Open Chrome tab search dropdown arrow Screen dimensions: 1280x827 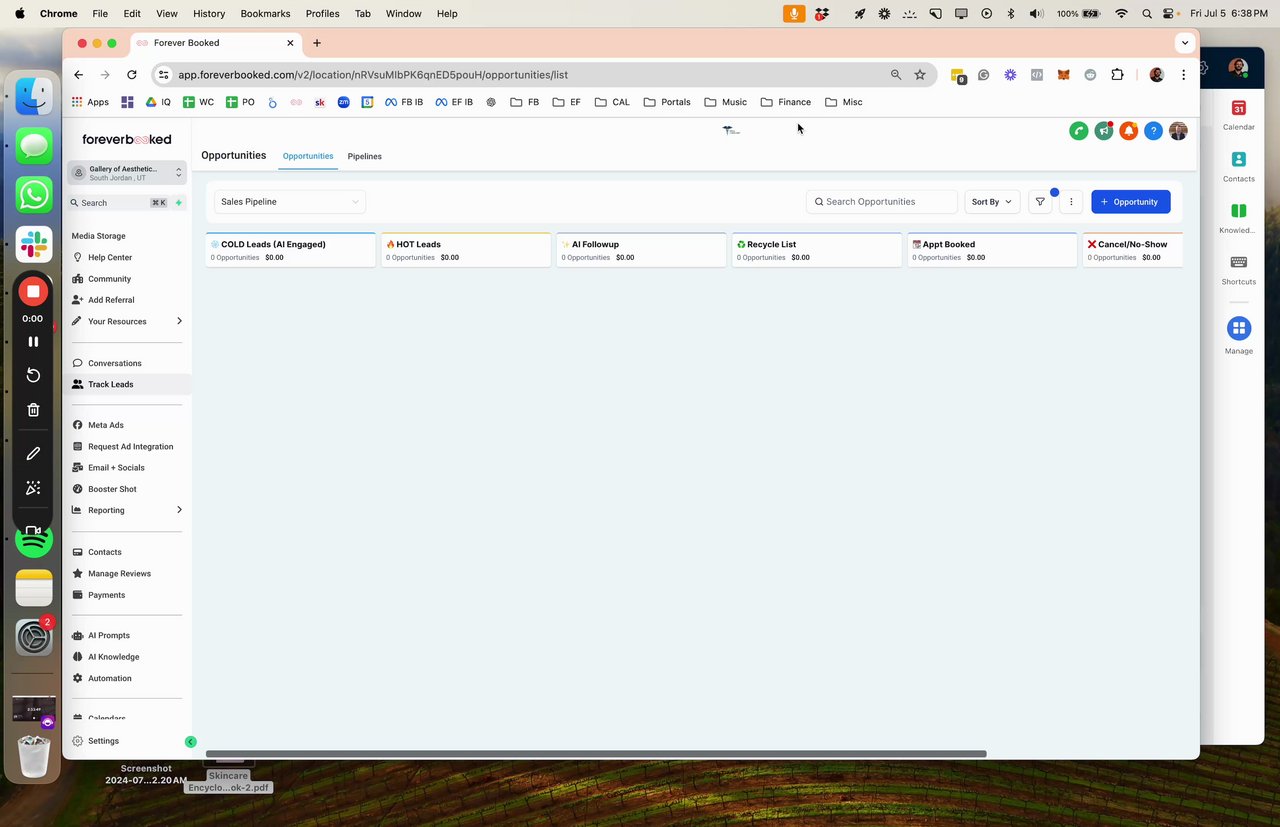coord(1185,43)
